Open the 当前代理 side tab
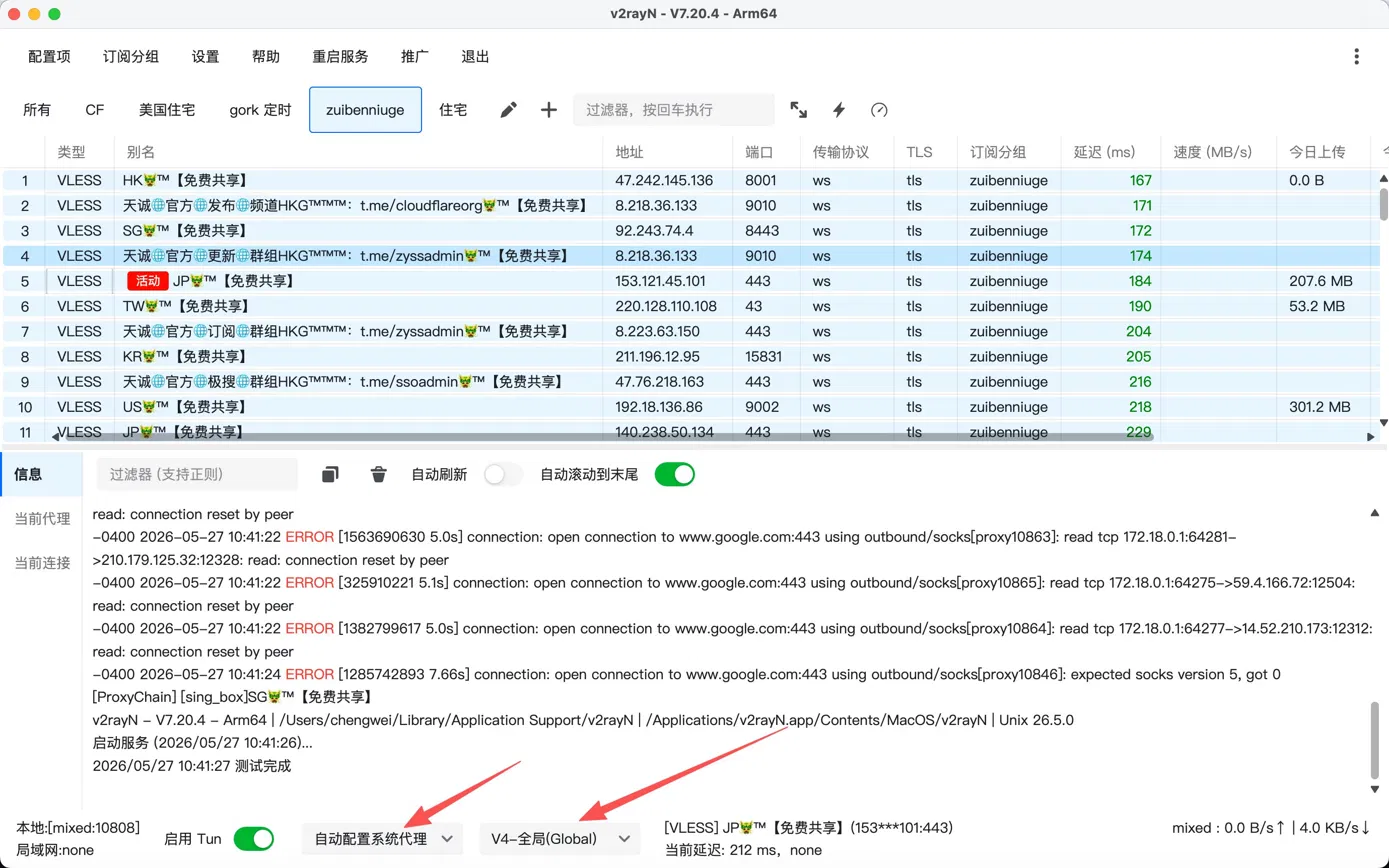The image size is (1389, 868). pos(41,518)
